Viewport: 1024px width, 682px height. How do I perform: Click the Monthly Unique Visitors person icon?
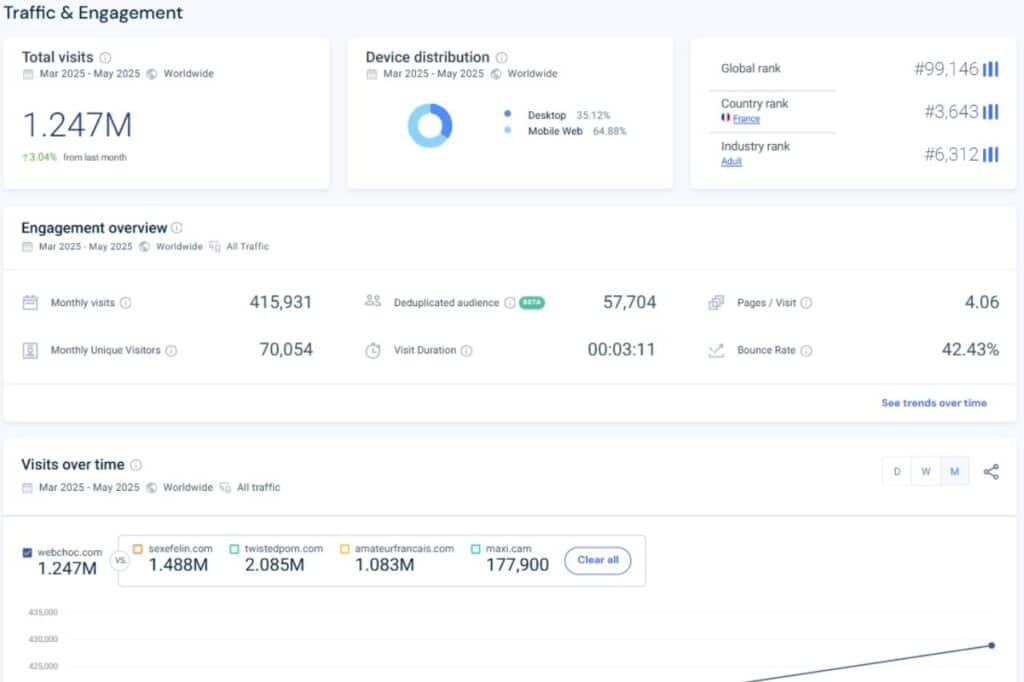tap(30, 350)
